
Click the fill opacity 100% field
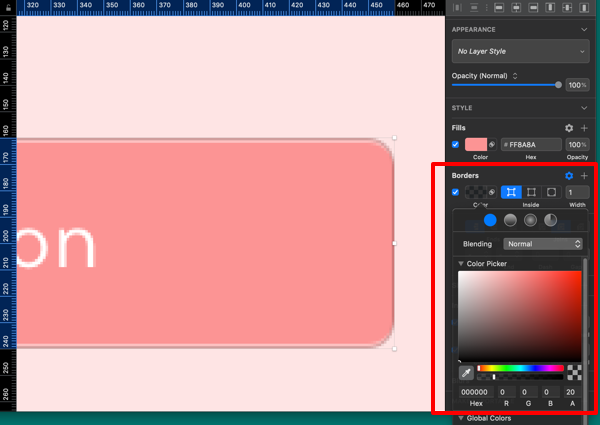coord(577,145)
